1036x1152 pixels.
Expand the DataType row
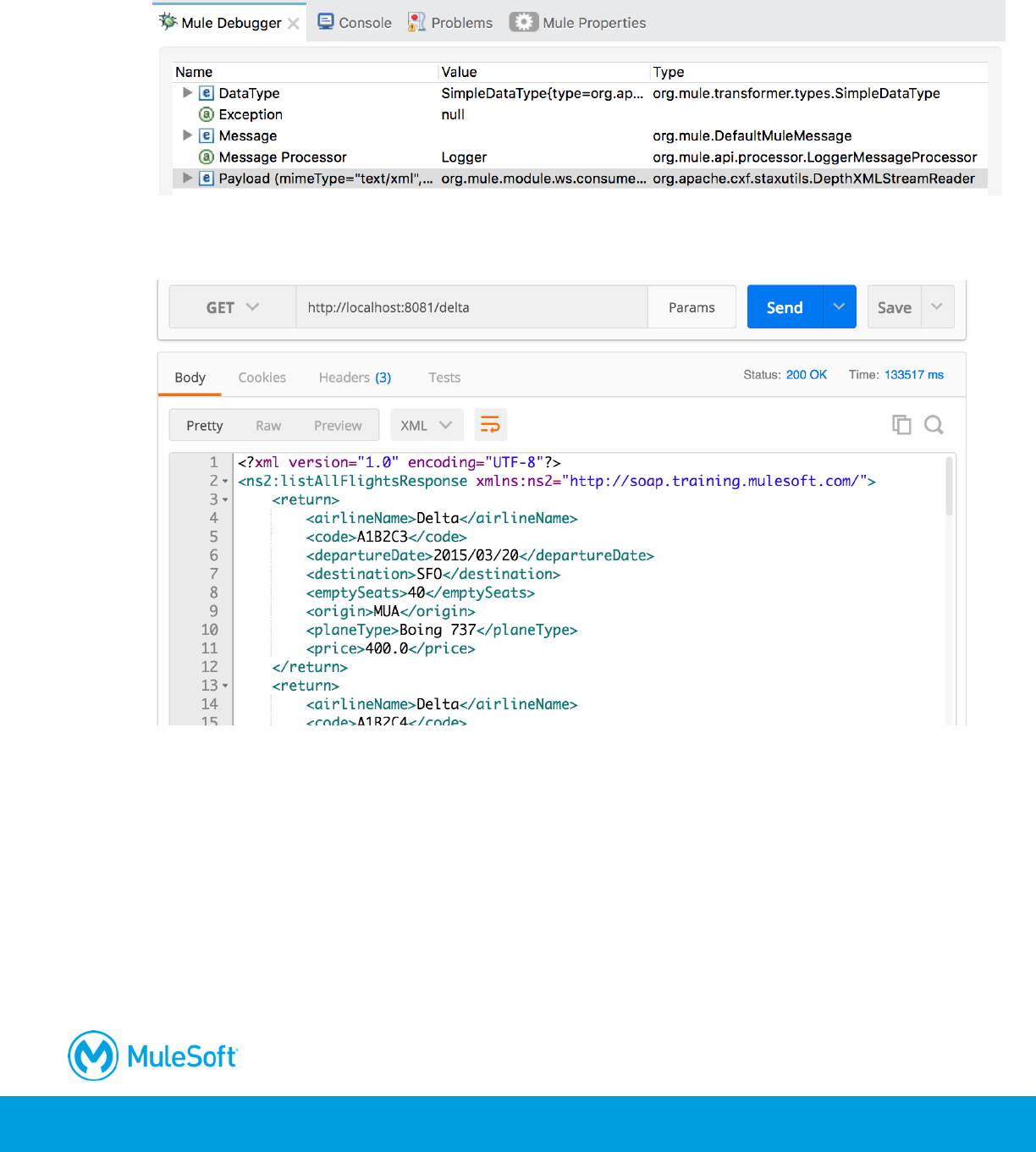187,93
